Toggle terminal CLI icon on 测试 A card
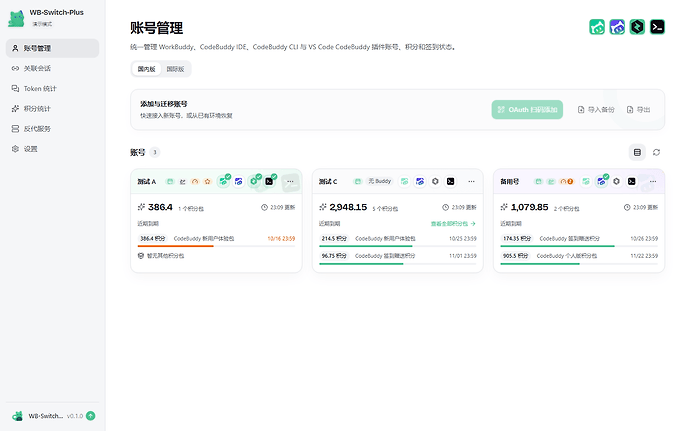 pyautogui.click(x=269, y=181)
